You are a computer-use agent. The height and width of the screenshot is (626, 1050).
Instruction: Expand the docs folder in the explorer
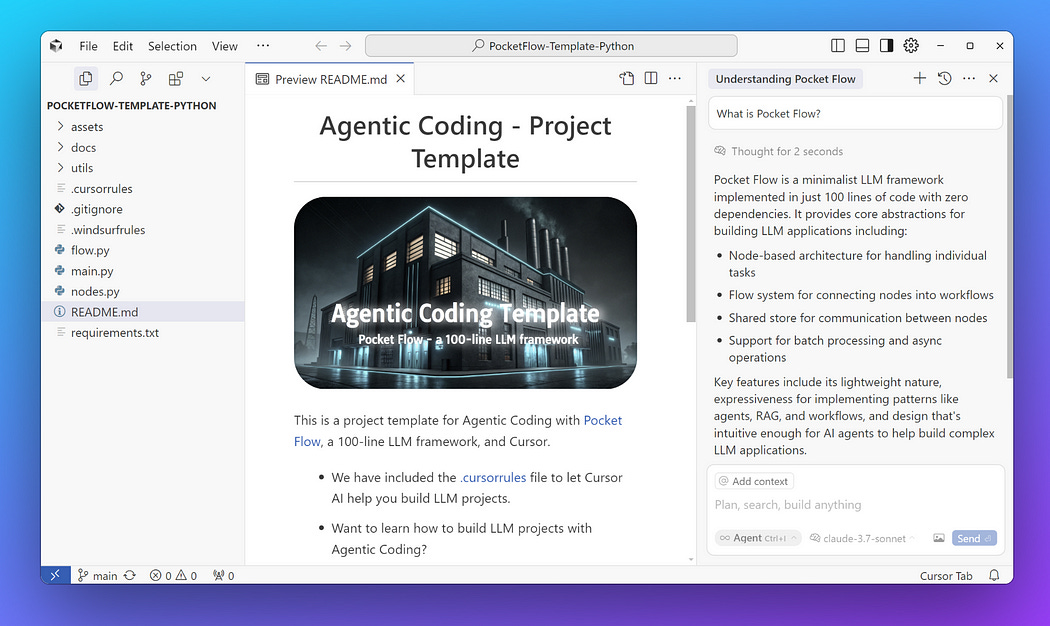[82, 147]
